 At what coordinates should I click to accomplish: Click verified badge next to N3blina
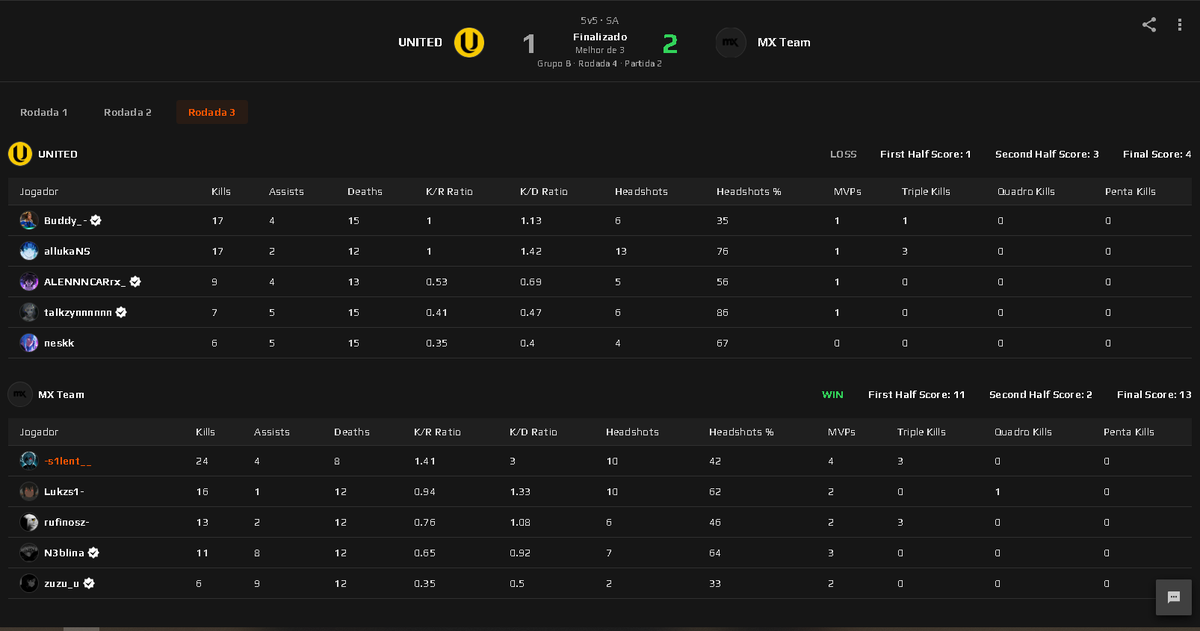click(x=93, y=553)
